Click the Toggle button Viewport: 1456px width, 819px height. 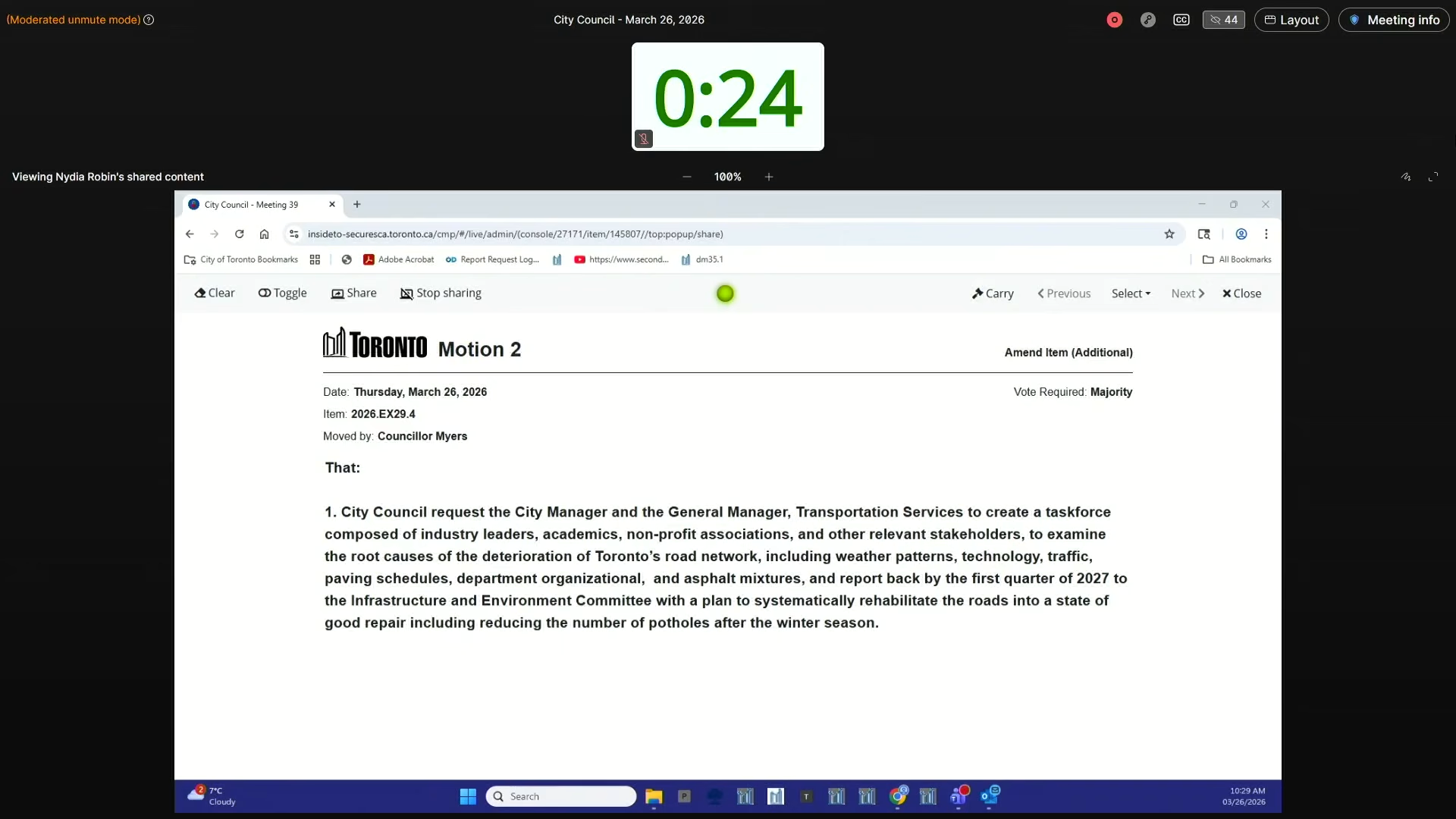(x=282, y=293)
